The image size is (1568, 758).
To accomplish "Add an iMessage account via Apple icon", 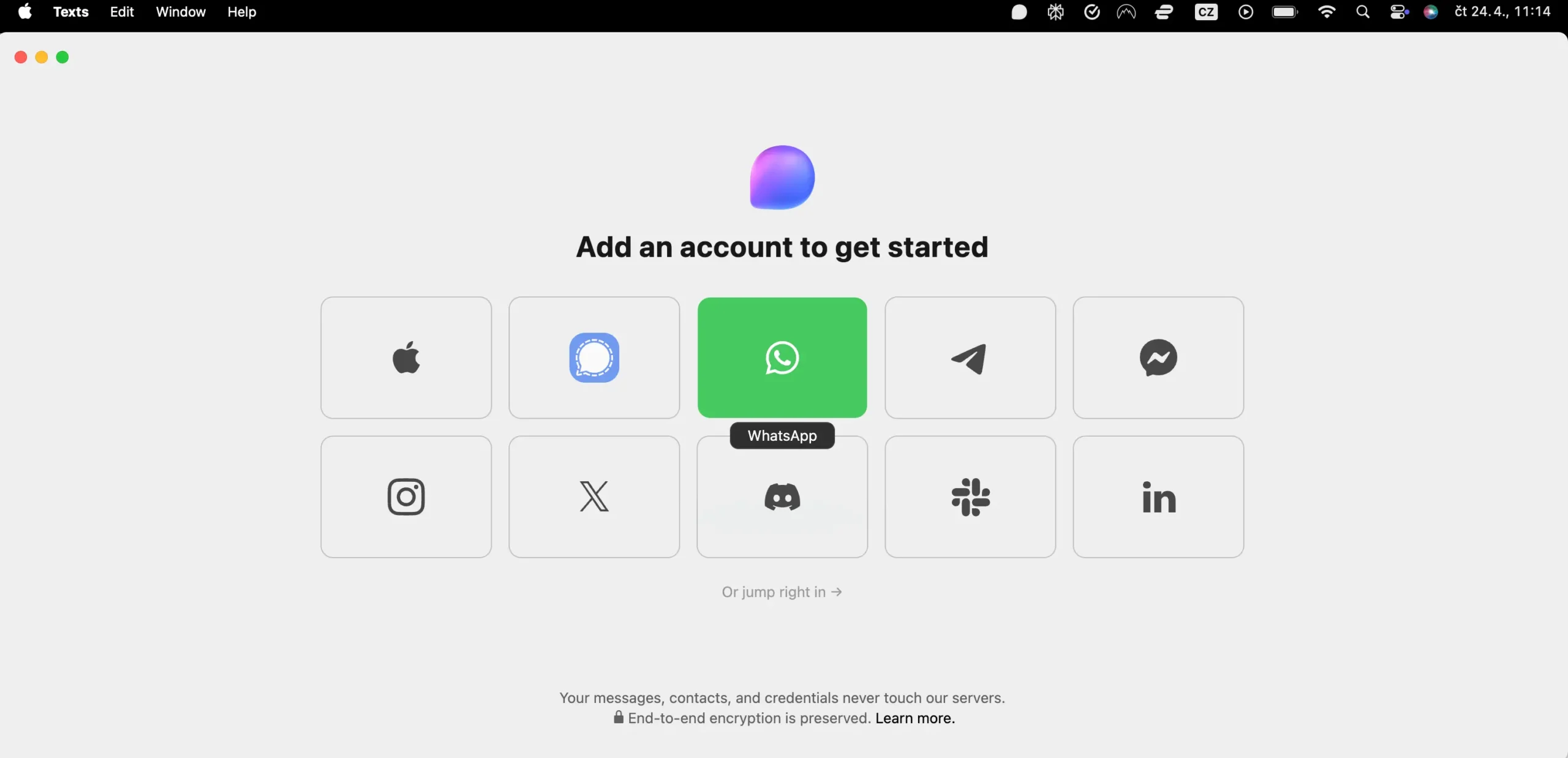I will [x=406, y=358].
